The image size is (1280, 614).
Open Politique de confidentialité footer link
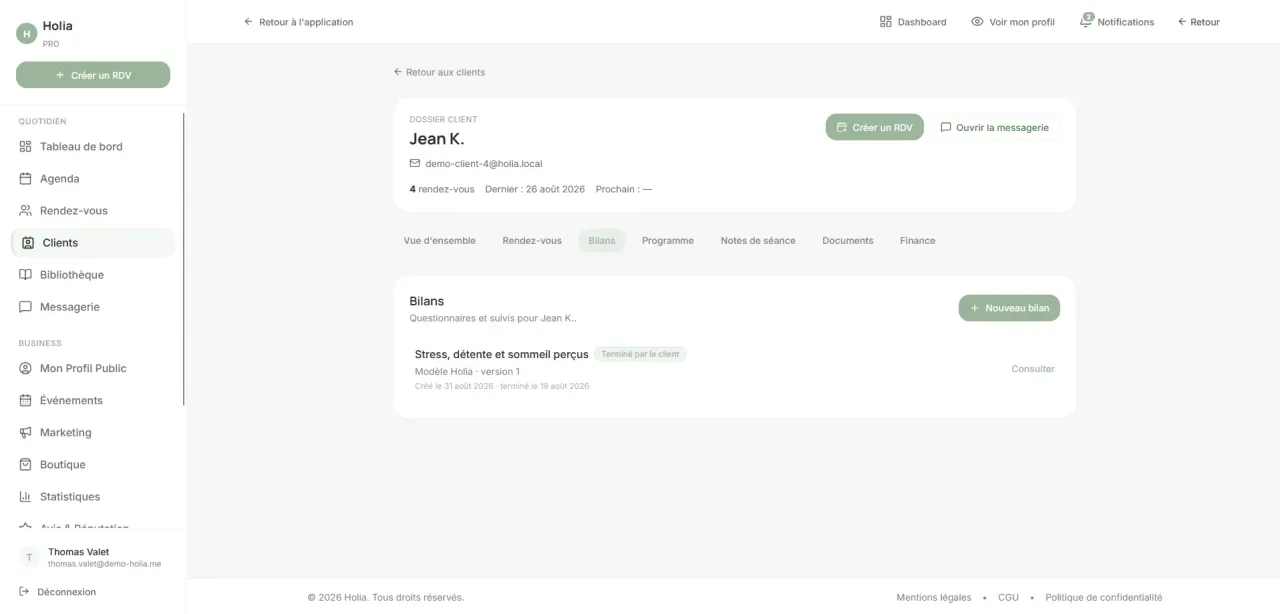pos(1104,597)
